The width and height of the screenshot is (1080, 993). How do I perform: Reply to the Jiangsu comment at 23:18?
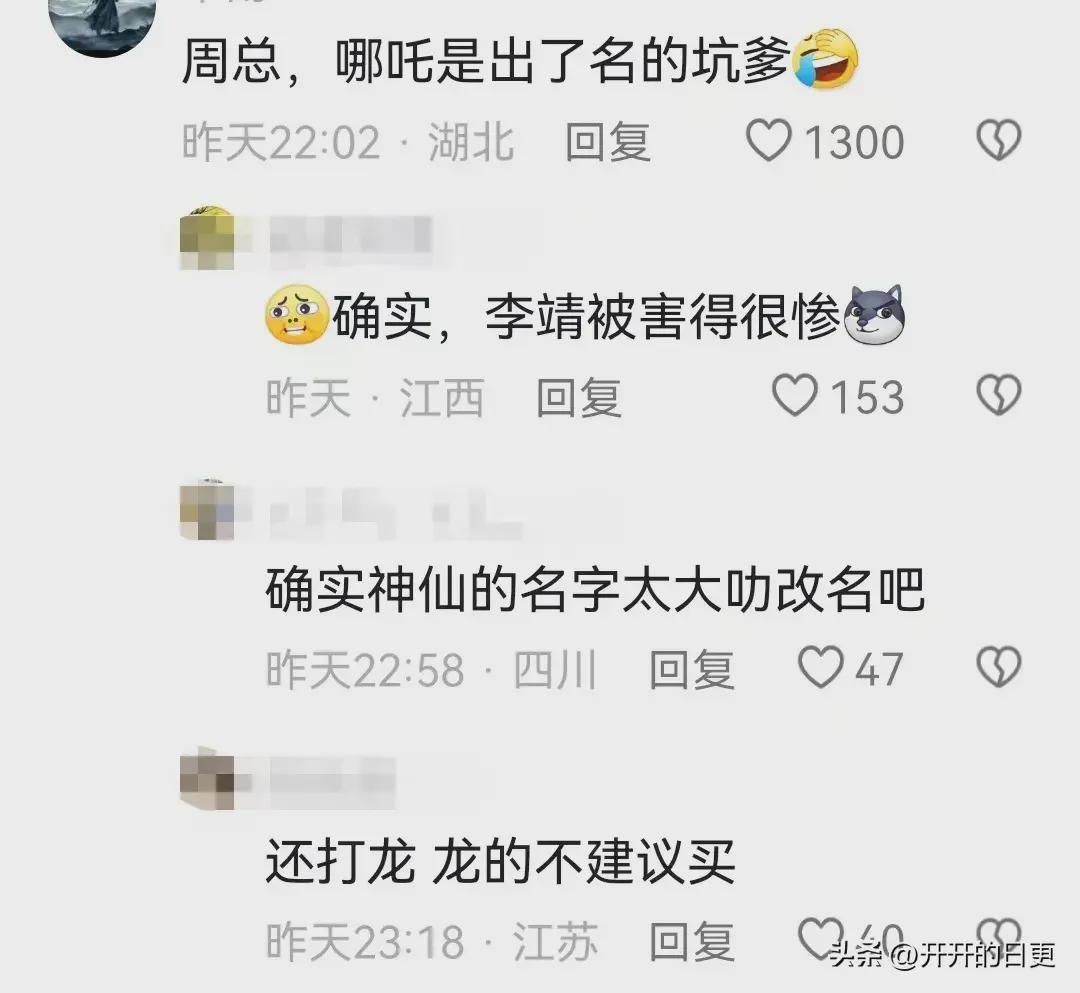click(x=692, y=941)
